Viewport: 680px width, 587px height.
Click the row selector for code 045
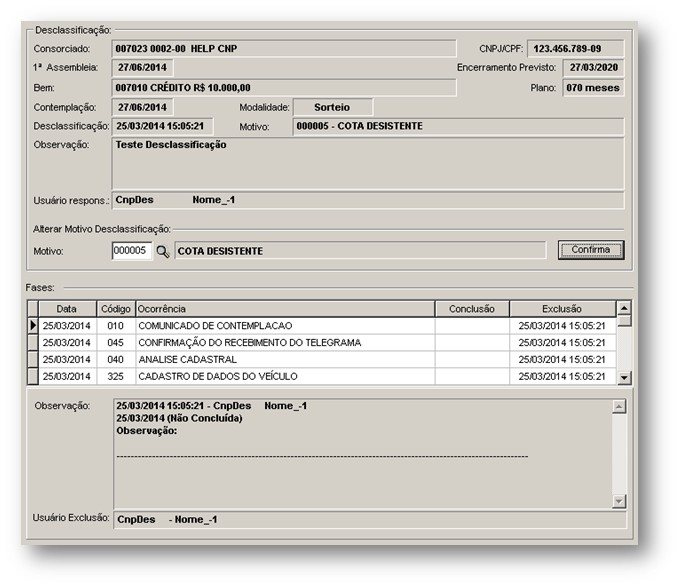[33, 342]
